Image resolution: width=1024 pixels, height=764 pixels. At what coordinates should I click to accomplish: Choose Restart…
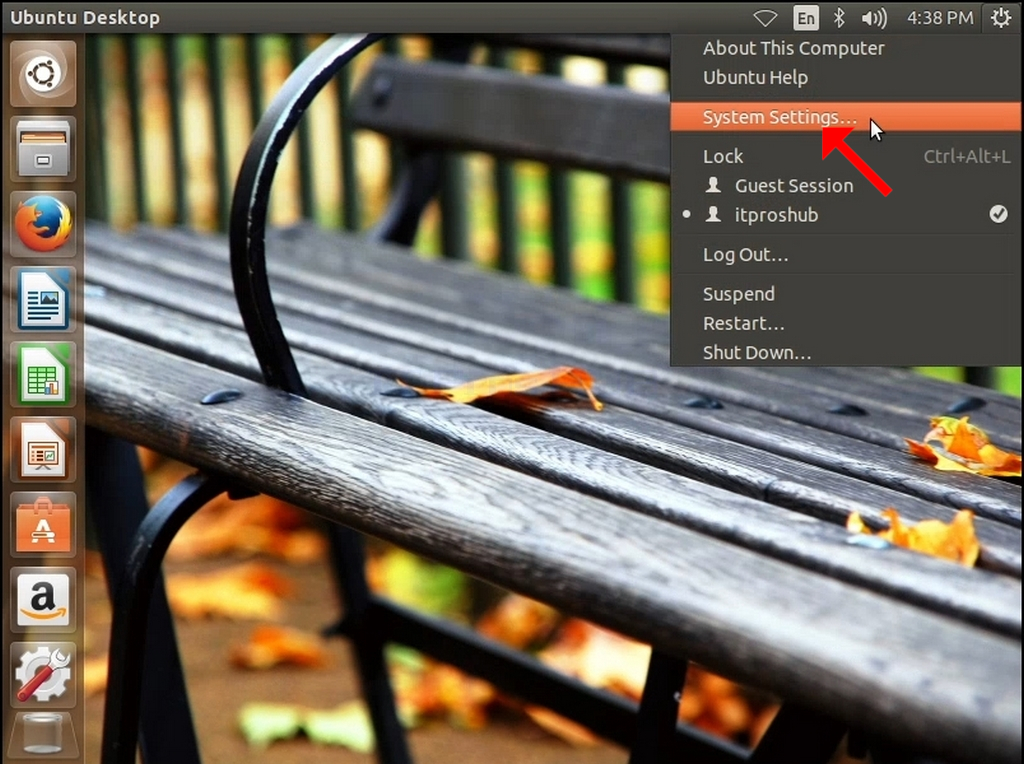click(846, 323)
